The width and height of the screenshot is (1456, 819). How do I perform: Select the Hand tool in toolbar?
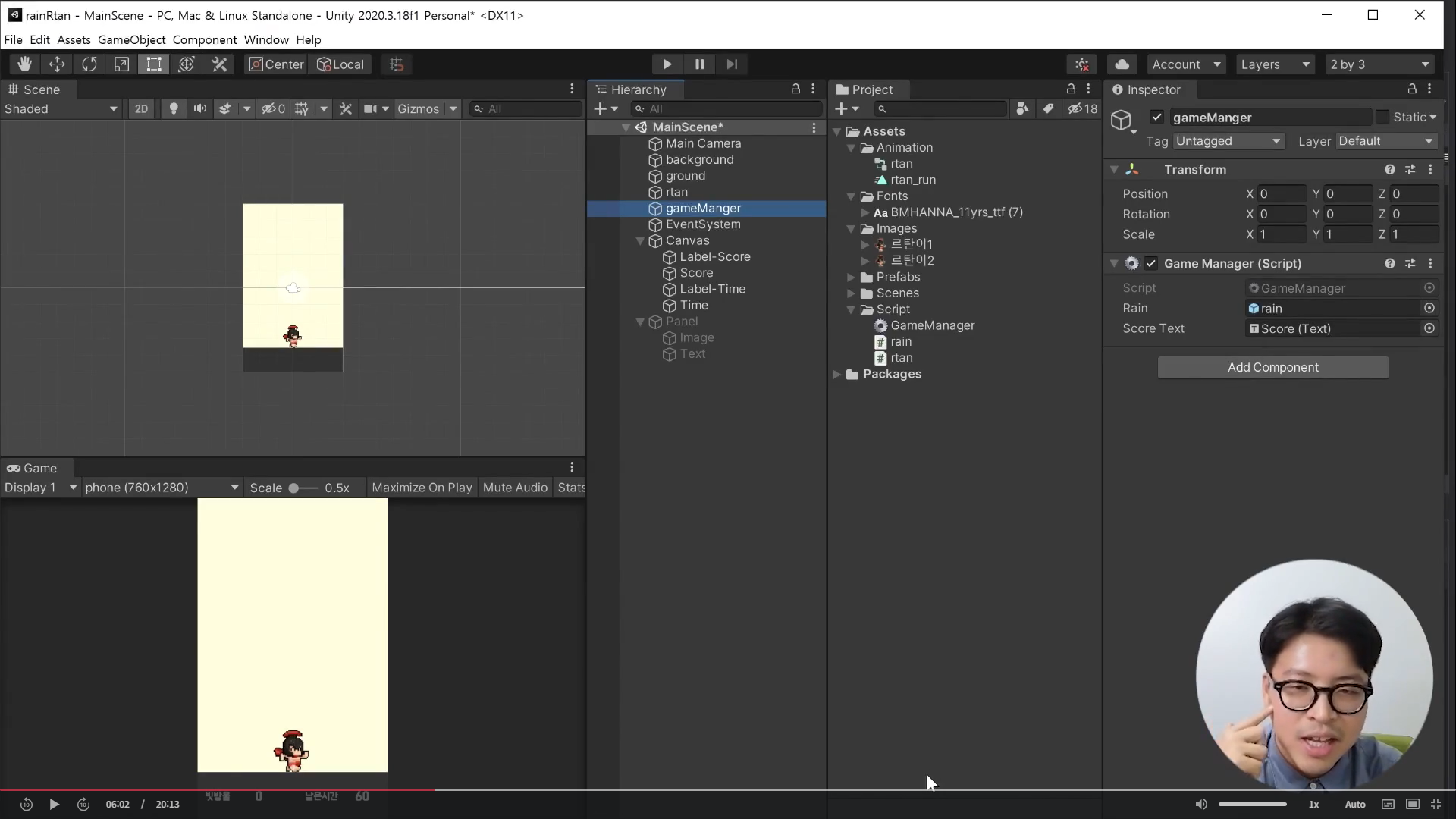pyautogui.click(x=24, y=64)
